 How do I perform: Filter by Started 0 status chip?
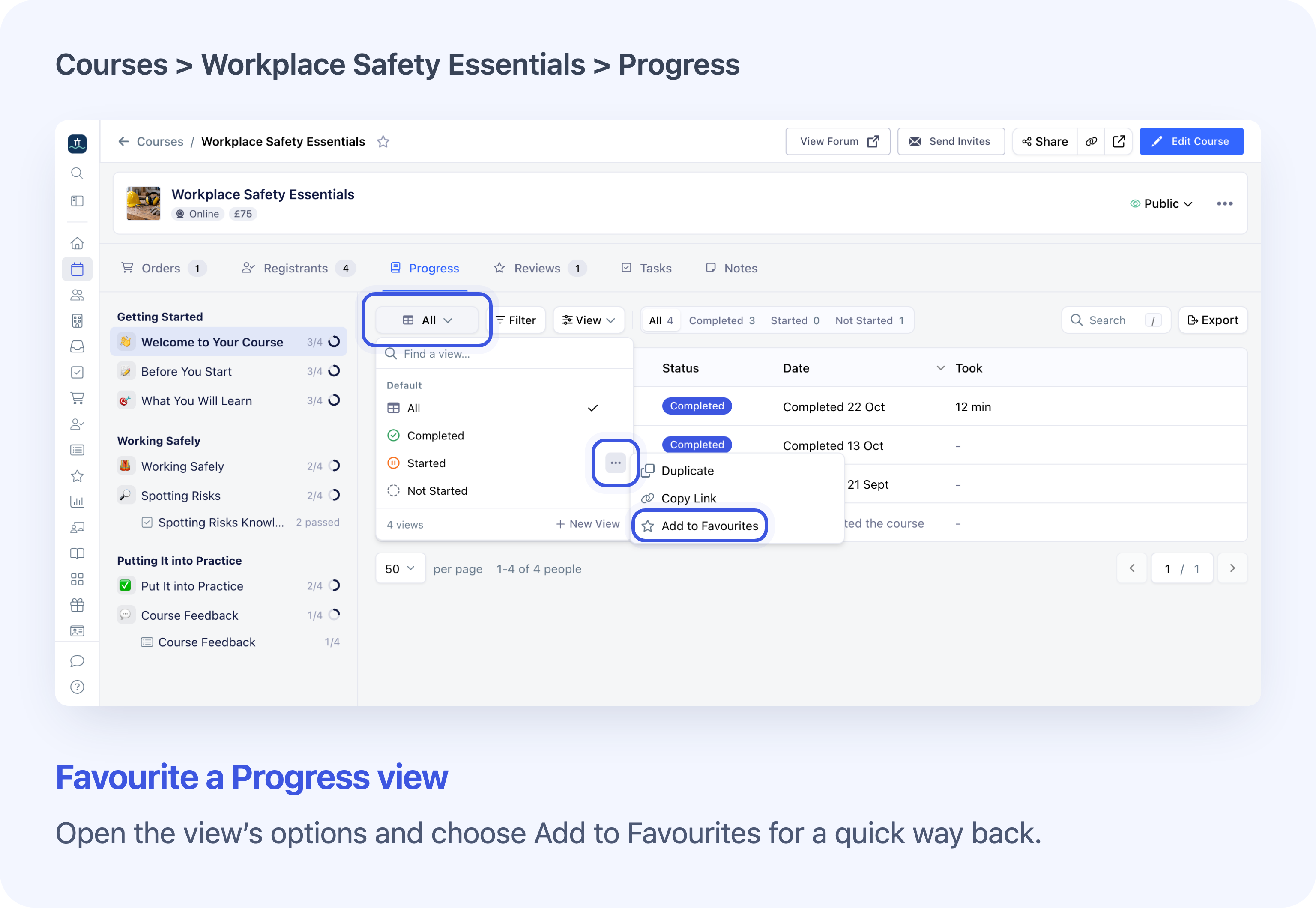click(x=795, y=320)
